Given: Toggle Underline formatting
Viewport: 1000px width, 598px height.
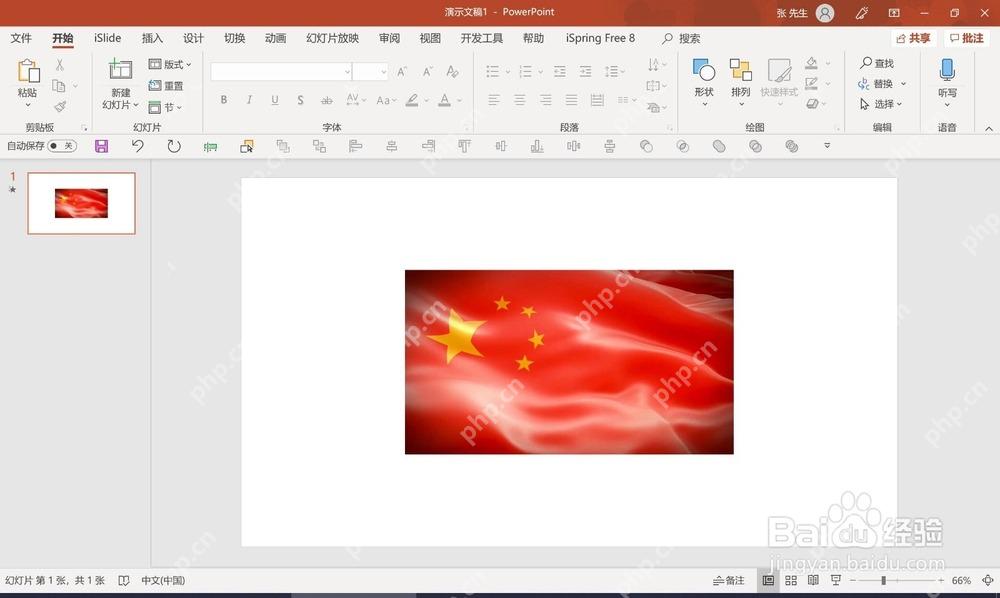Looking at the screenshot, I should (275, 99).
